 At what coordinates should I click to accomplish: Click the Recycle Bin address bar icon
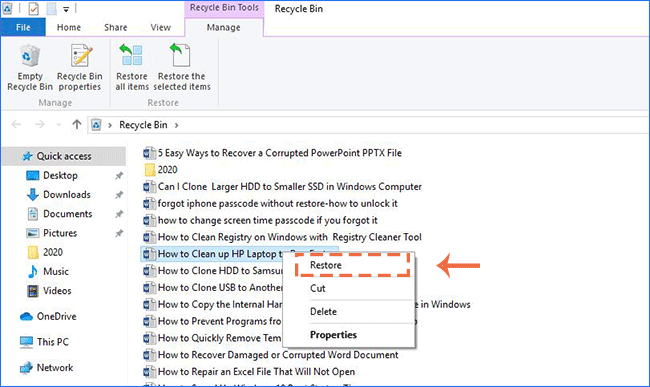tap(96, 125)
